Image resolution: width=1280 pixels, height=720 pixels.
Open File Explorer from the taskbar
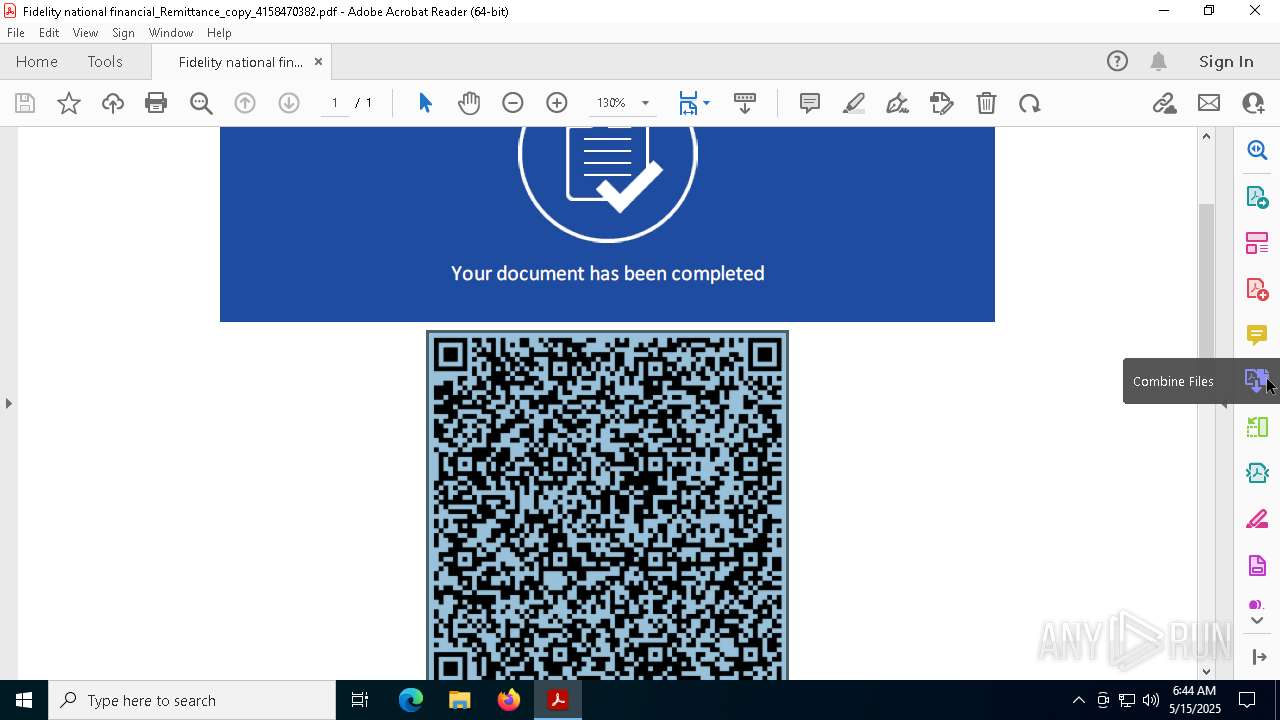point(460,700)
